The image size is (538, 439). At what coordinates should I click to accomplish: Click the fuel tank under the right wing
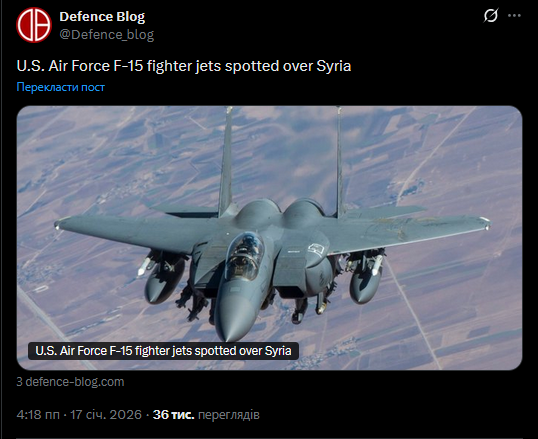click(x=364, y=283)
